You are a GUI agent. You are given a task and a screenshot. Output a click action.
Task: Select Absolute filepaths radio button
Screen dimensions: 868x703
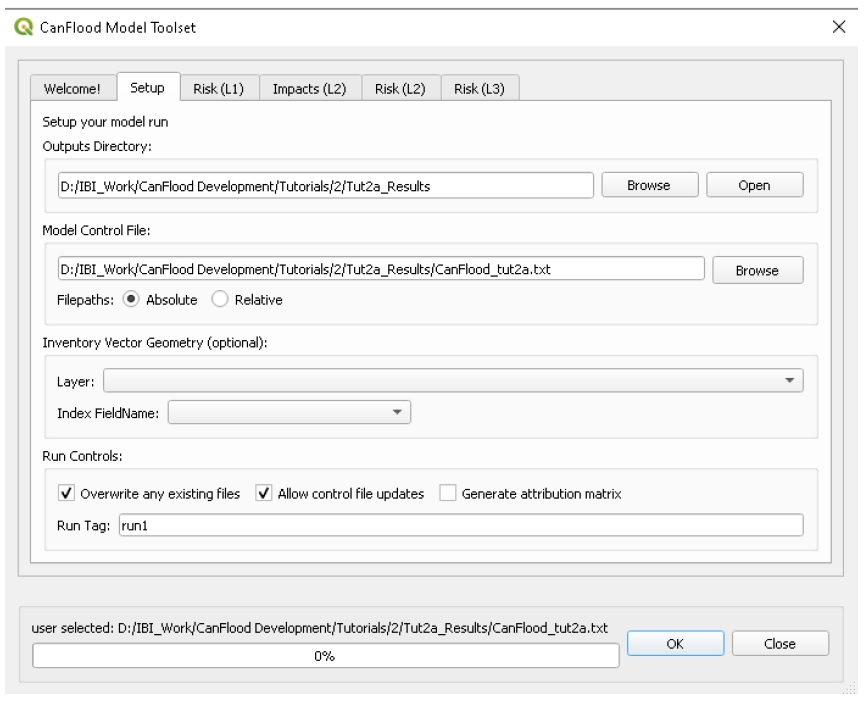coord(131,299)
